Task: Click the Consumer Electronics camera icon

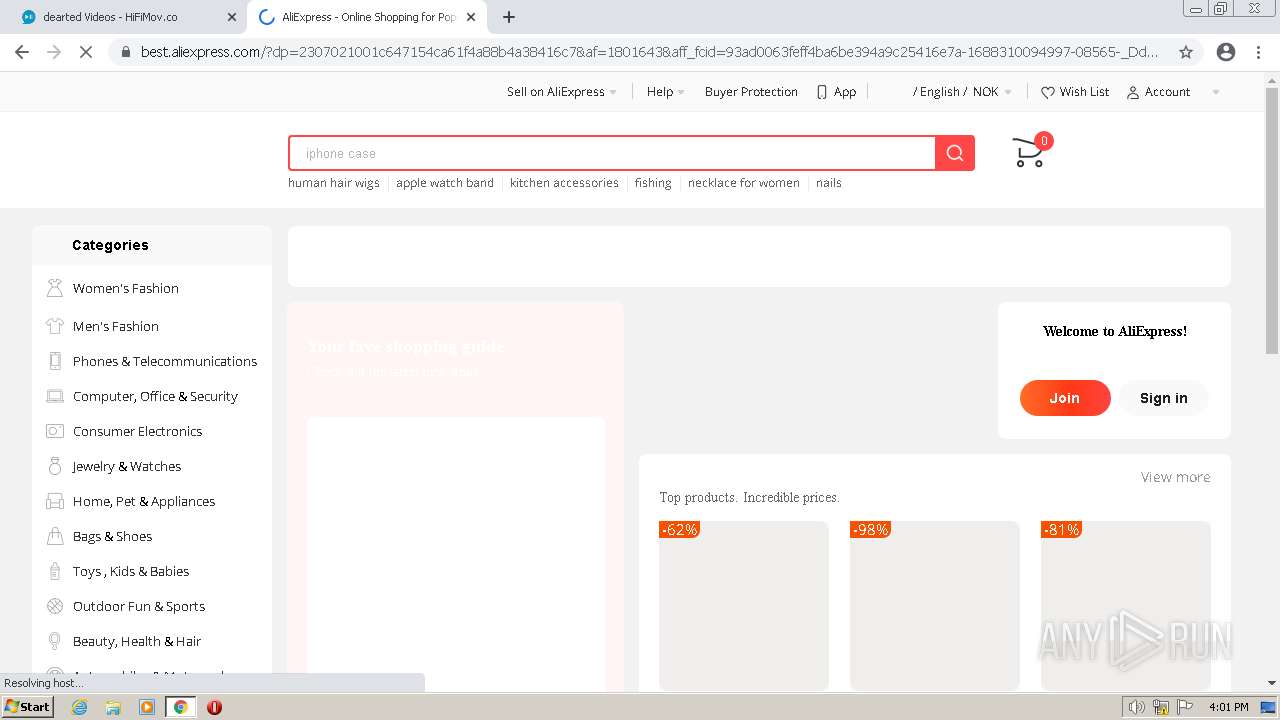Action: pos(55,431)
